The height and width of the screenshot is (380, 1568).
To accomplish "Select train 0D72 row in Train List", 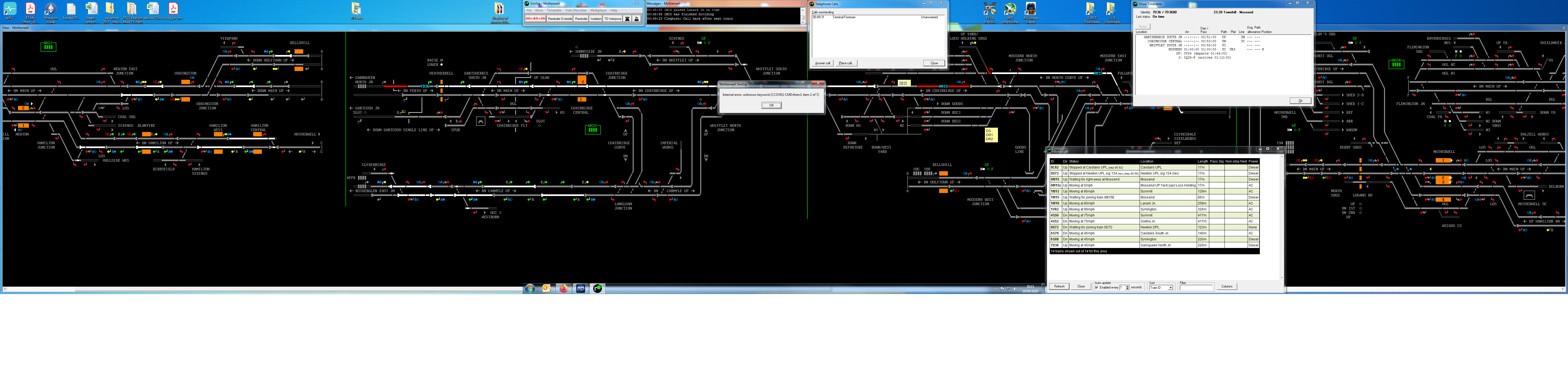I will [1154, 174].
